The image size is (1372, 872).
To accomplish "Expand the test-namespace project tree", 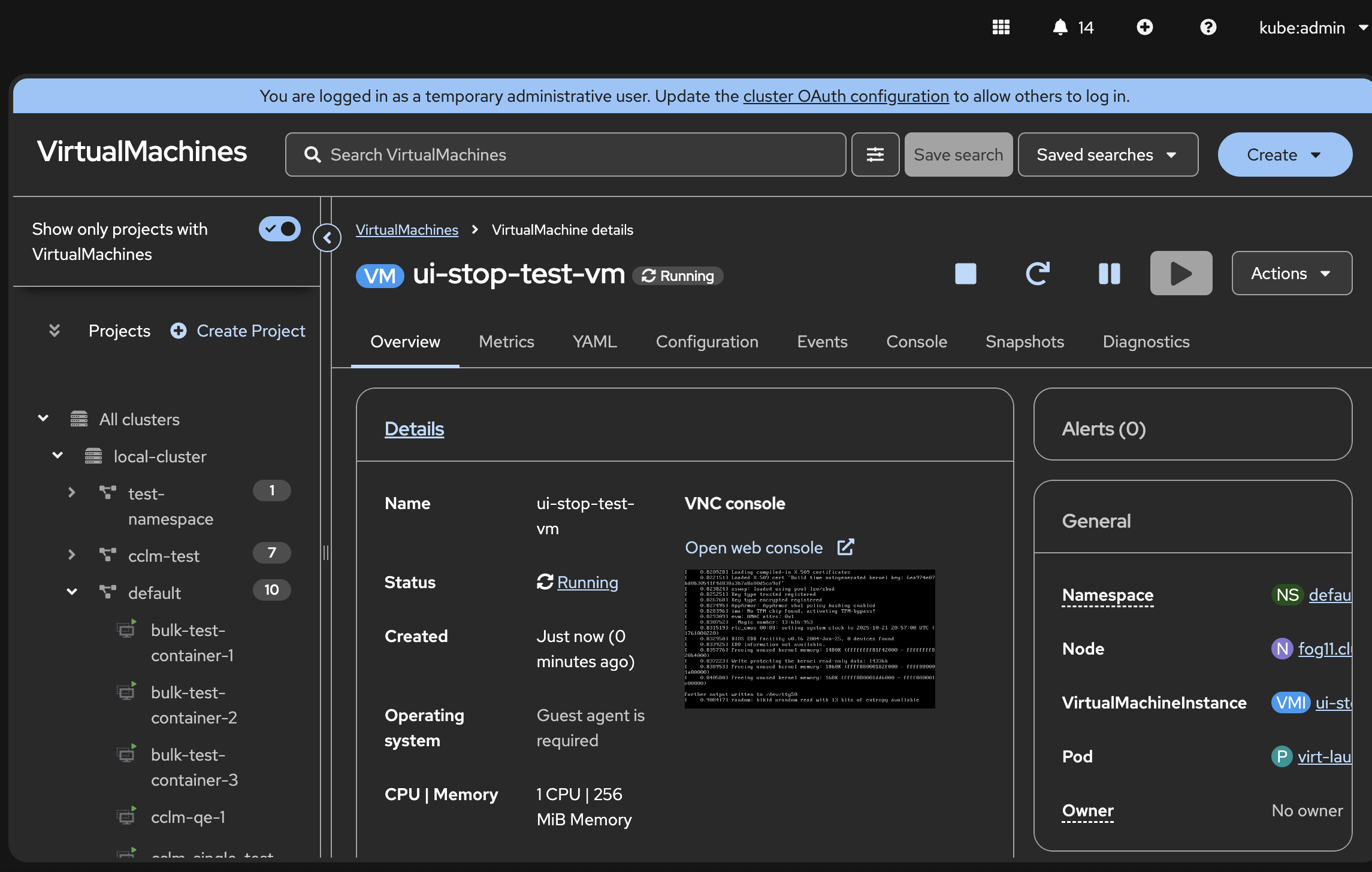I will tap(72, 492).
